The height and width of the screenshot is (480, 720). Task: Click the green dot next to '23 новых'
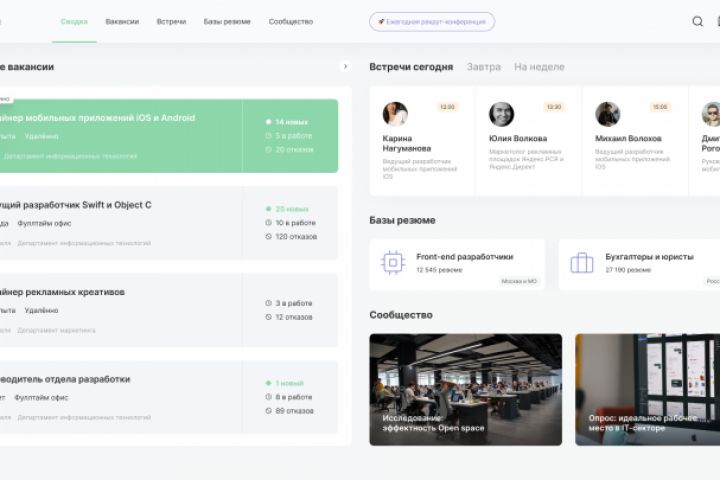[269, 209]
